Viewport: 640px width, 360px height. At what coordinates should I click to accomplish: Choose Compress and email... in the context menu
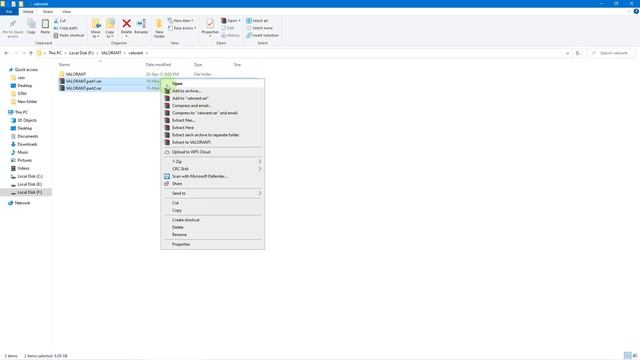click(212, 106)
